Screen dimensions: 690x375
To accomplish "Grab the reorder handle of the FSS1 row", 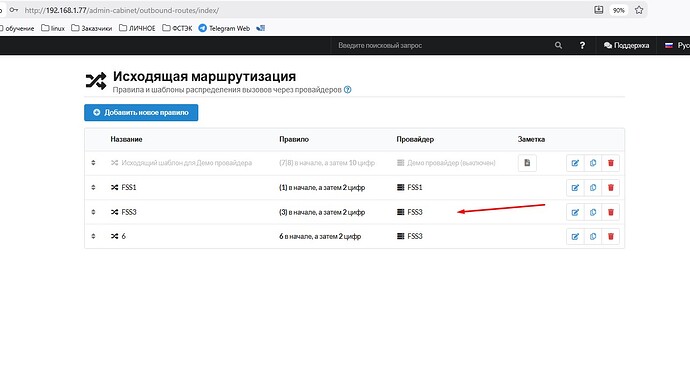I will pos(93,188).
